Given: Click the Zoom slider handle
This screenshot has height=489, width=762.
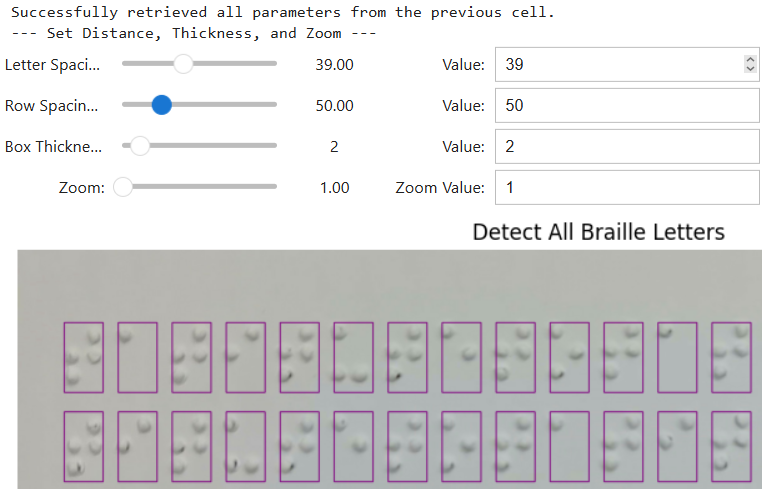Looking at the screenshot, I should coord(123,187).
